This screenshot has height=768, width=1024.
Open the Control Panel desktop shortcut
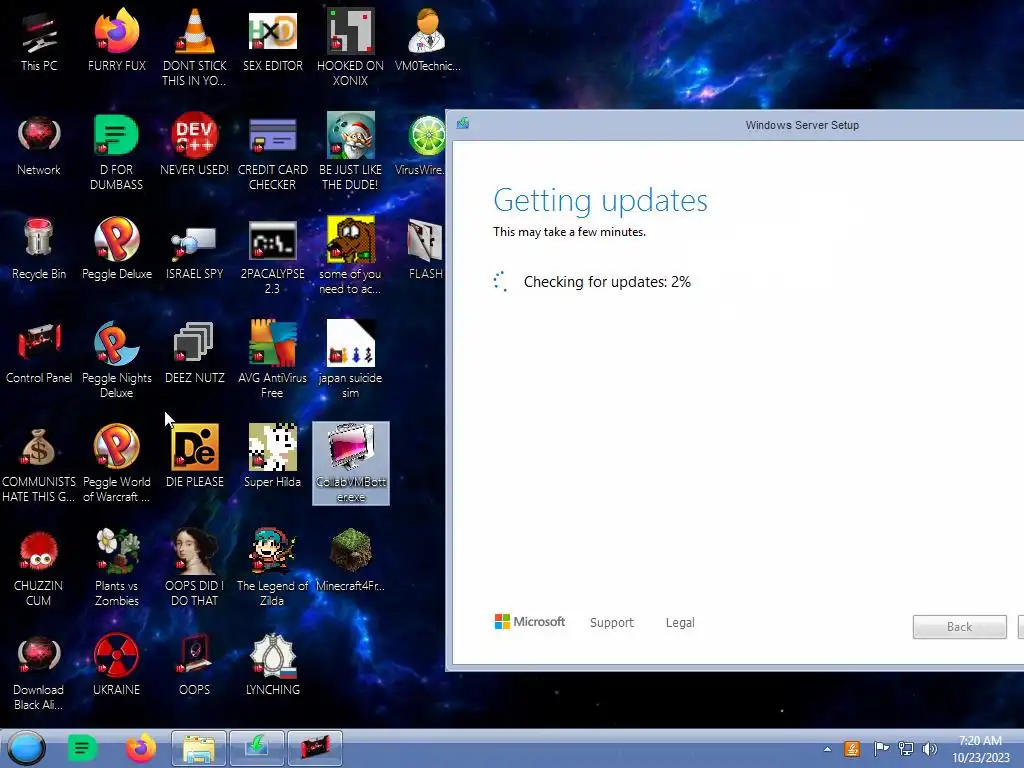[x=39, y=353]
